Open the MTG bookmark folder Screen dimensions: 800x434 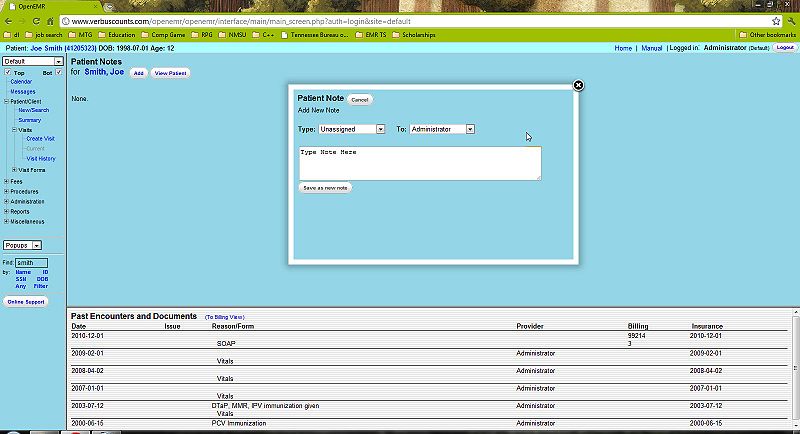click(x=81, y=35)
